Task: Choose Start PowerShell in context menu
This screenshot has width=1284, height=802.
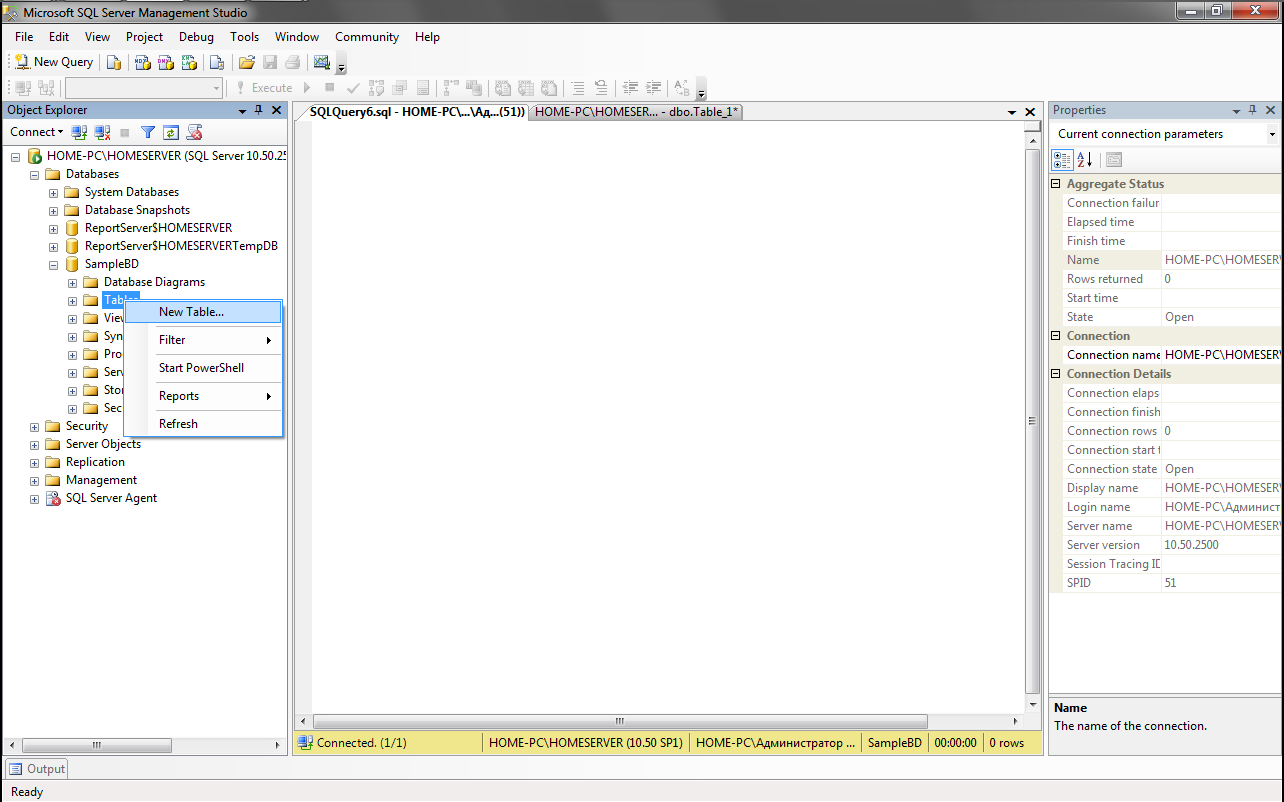Action: (203, 368)
